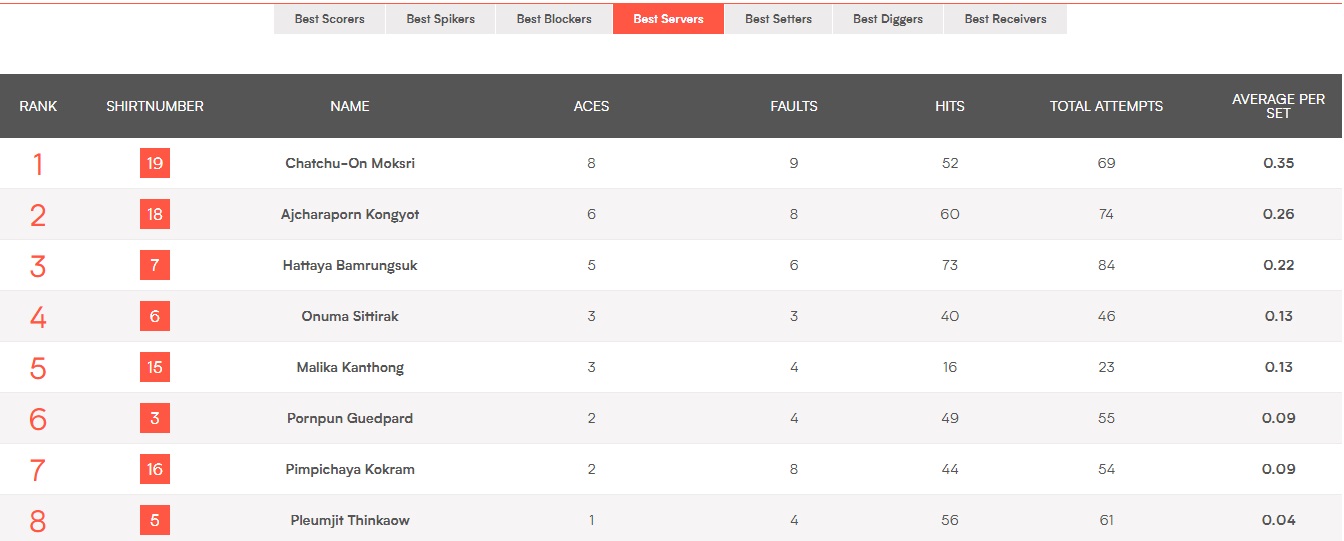Show the Best Receivers tab
The width and height of the screenshot is (1344, 541).
point(1005,19)
